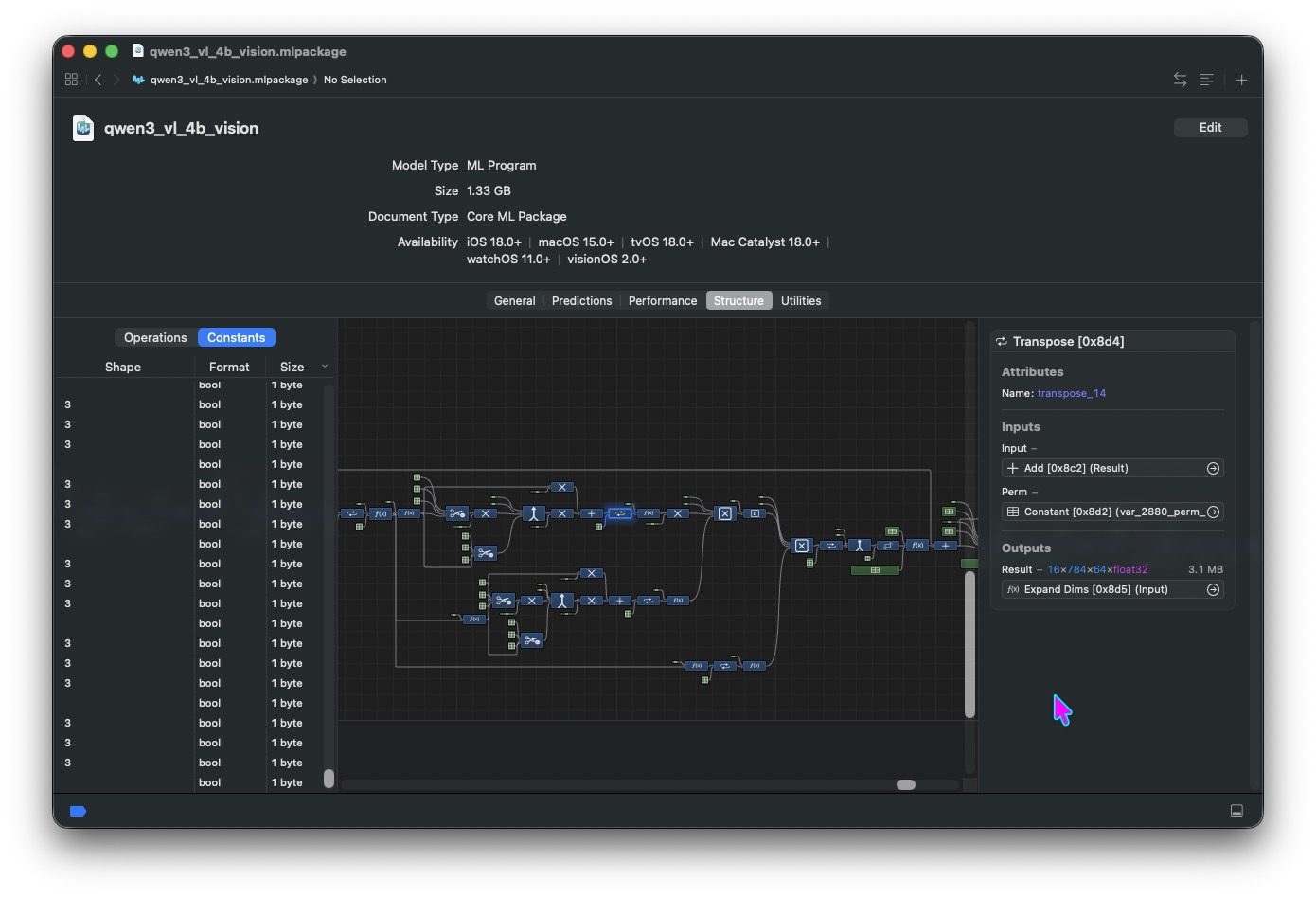Switch to the Performance tab
This screenshot has height=898, width=1316.
[x=662, y=300]
